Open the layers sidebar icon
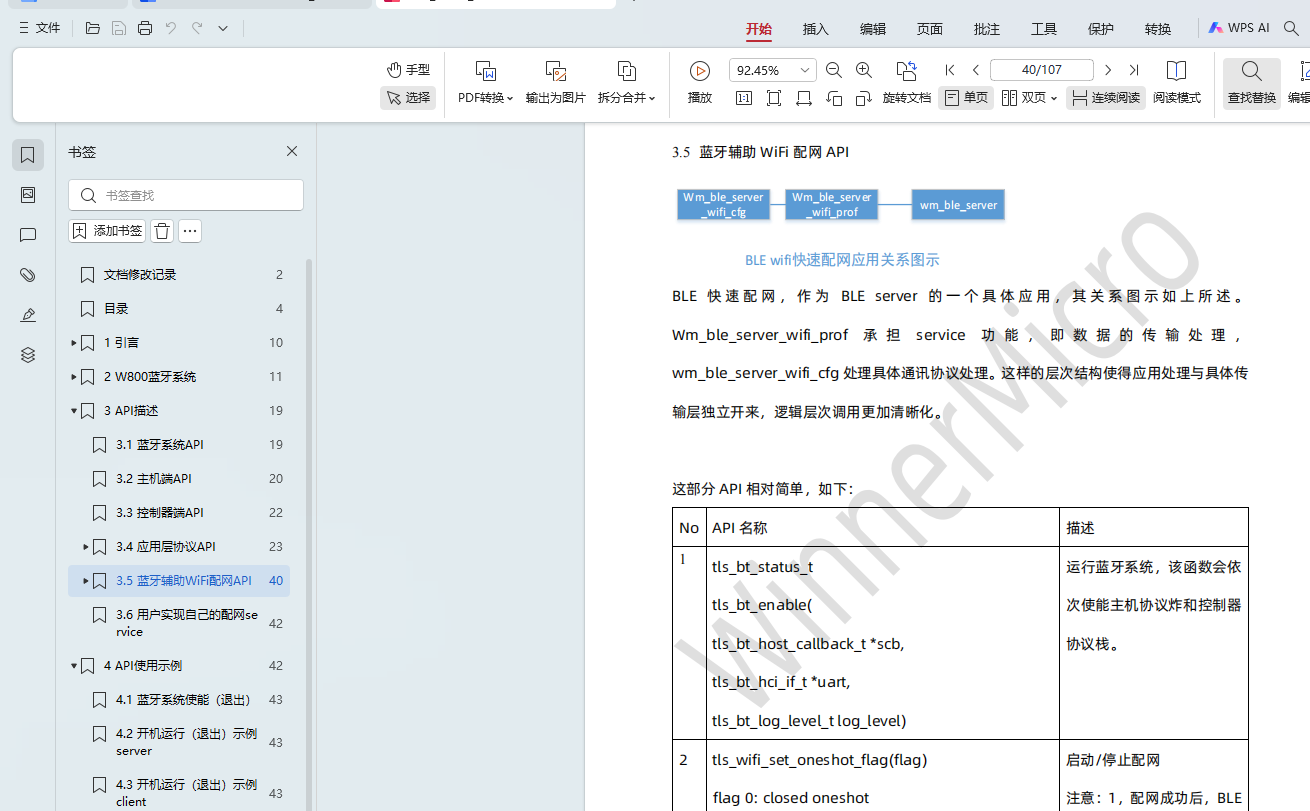Image resolution: width=1310 pixels, height=811 pixels. click(28, 355)
